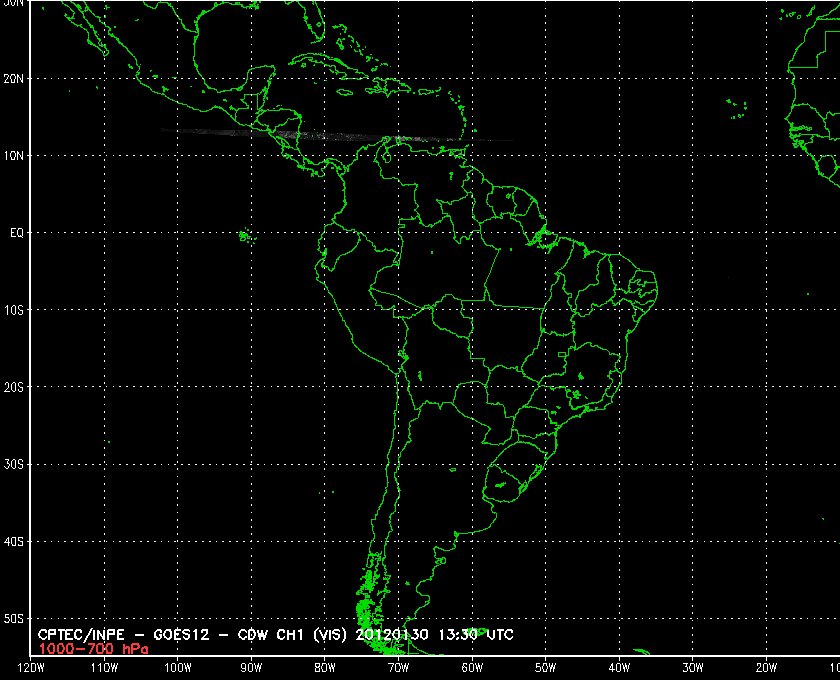Click the 90W longitude label

tap(251, 668)
